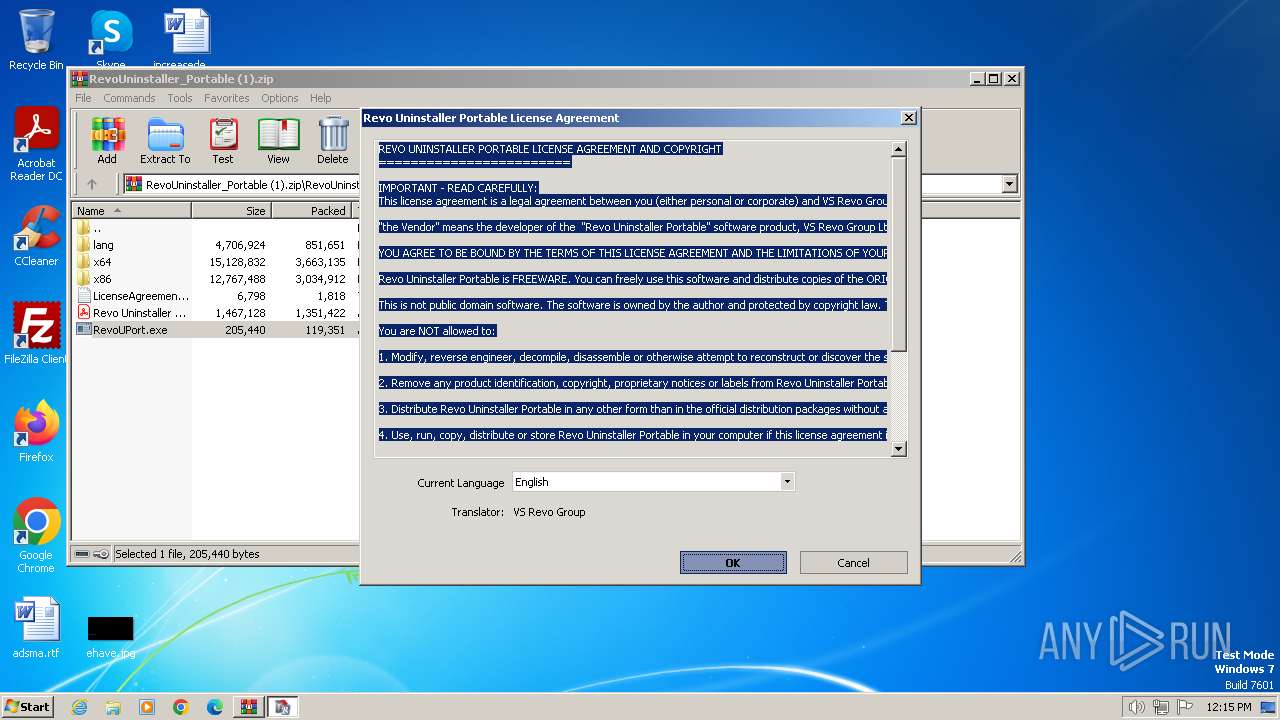
Task: Switch to Revo Uninstaller taskbar button
Action: 283,707
